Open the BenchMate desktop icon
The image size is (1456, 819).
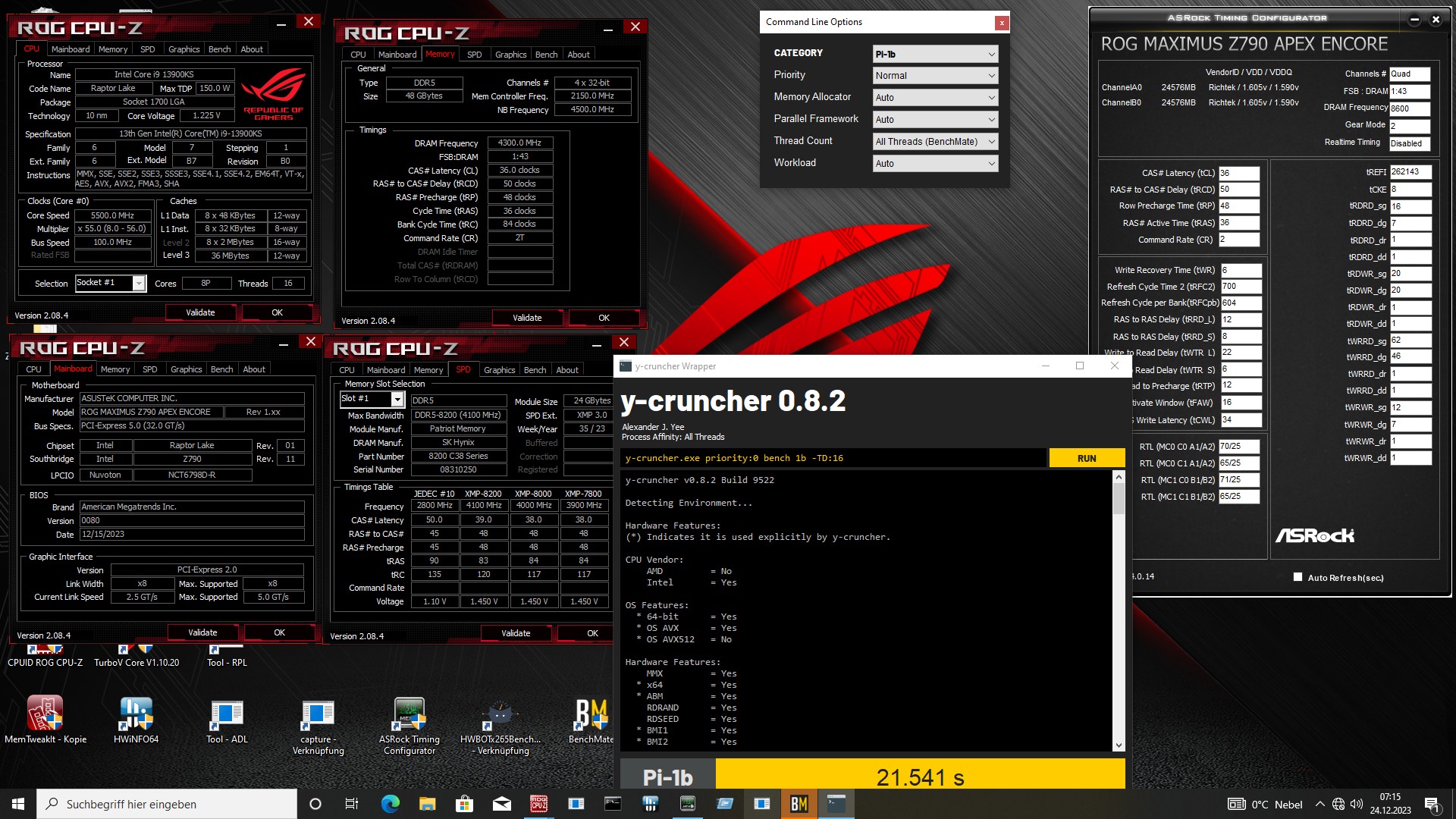pyautogui.click(x=591, y=719)
